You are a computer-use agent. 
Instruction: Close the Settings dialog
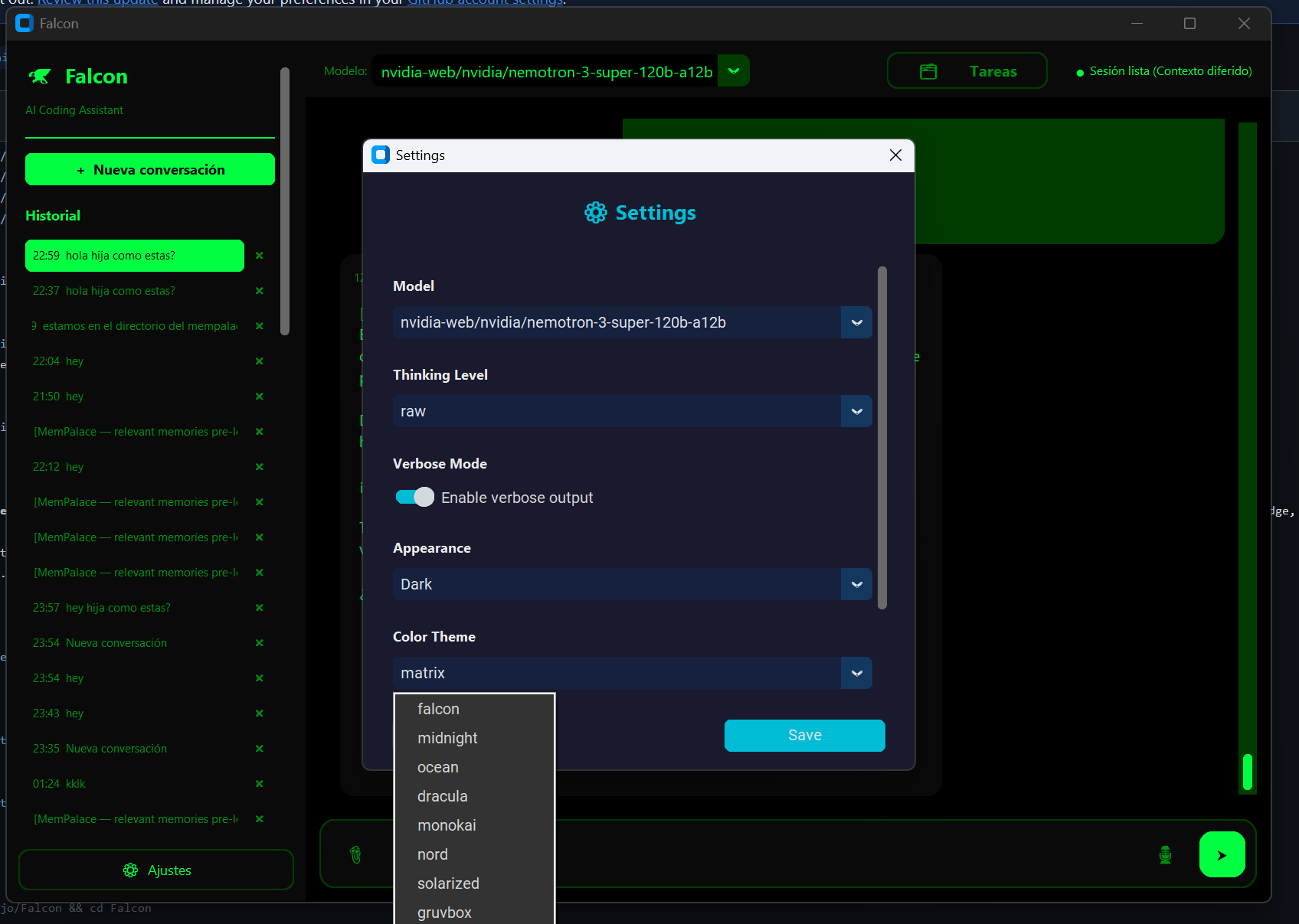tap(895, 155)
